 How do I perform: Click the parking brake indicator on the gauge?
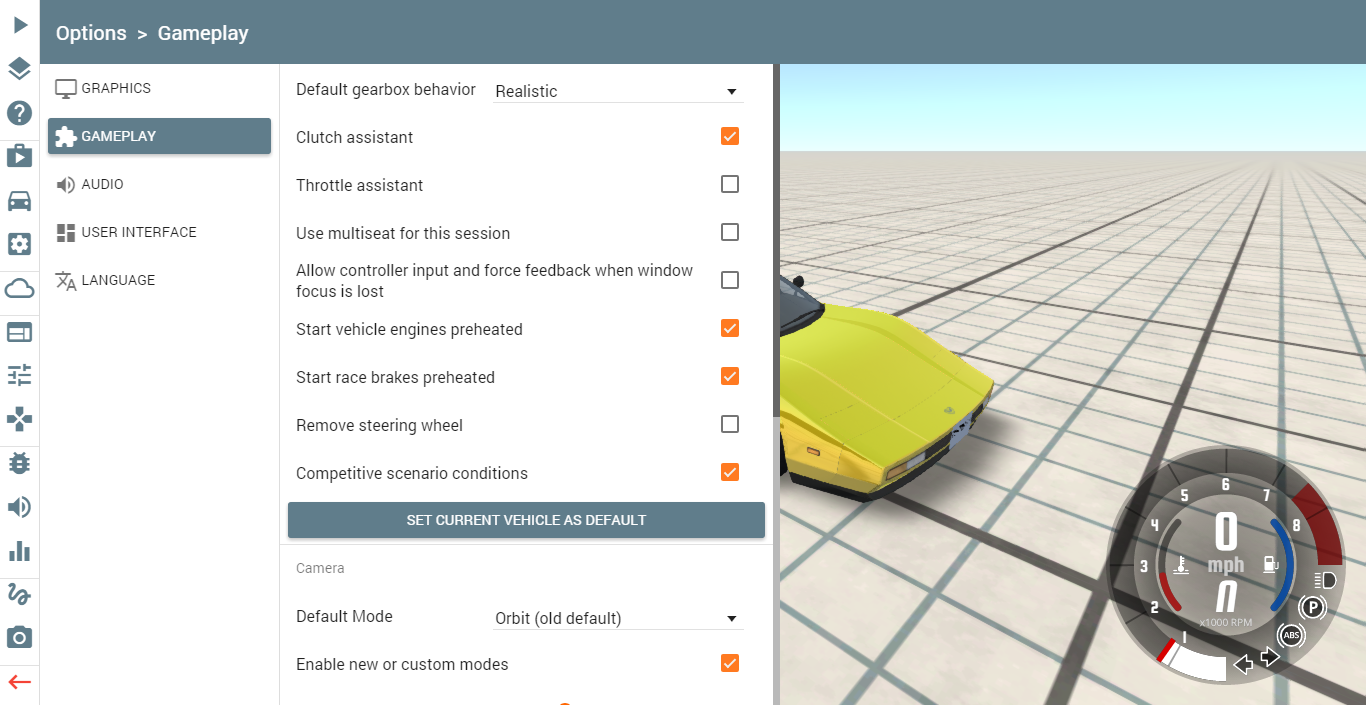pos(1311,607)
